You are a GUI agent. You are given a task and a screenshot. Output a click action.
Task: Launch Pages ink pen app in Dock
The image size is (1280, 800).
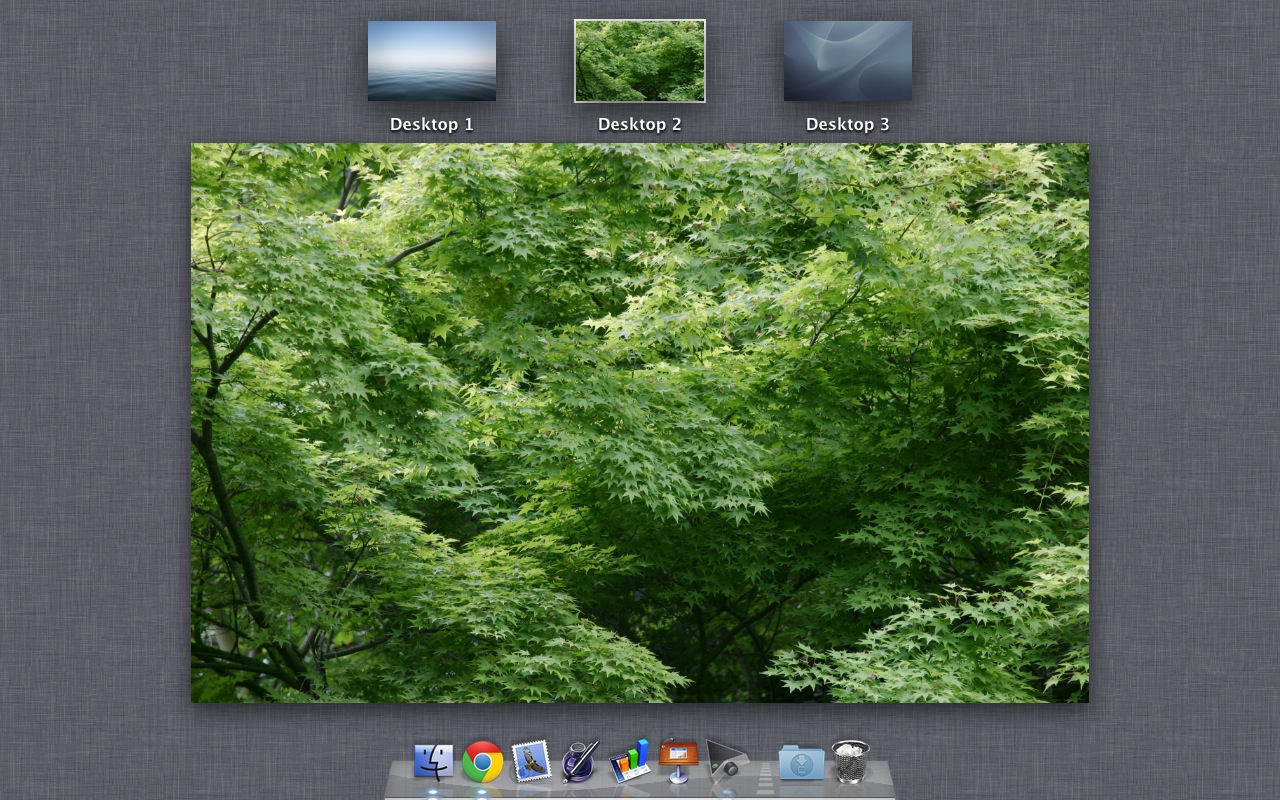point(580,761)
